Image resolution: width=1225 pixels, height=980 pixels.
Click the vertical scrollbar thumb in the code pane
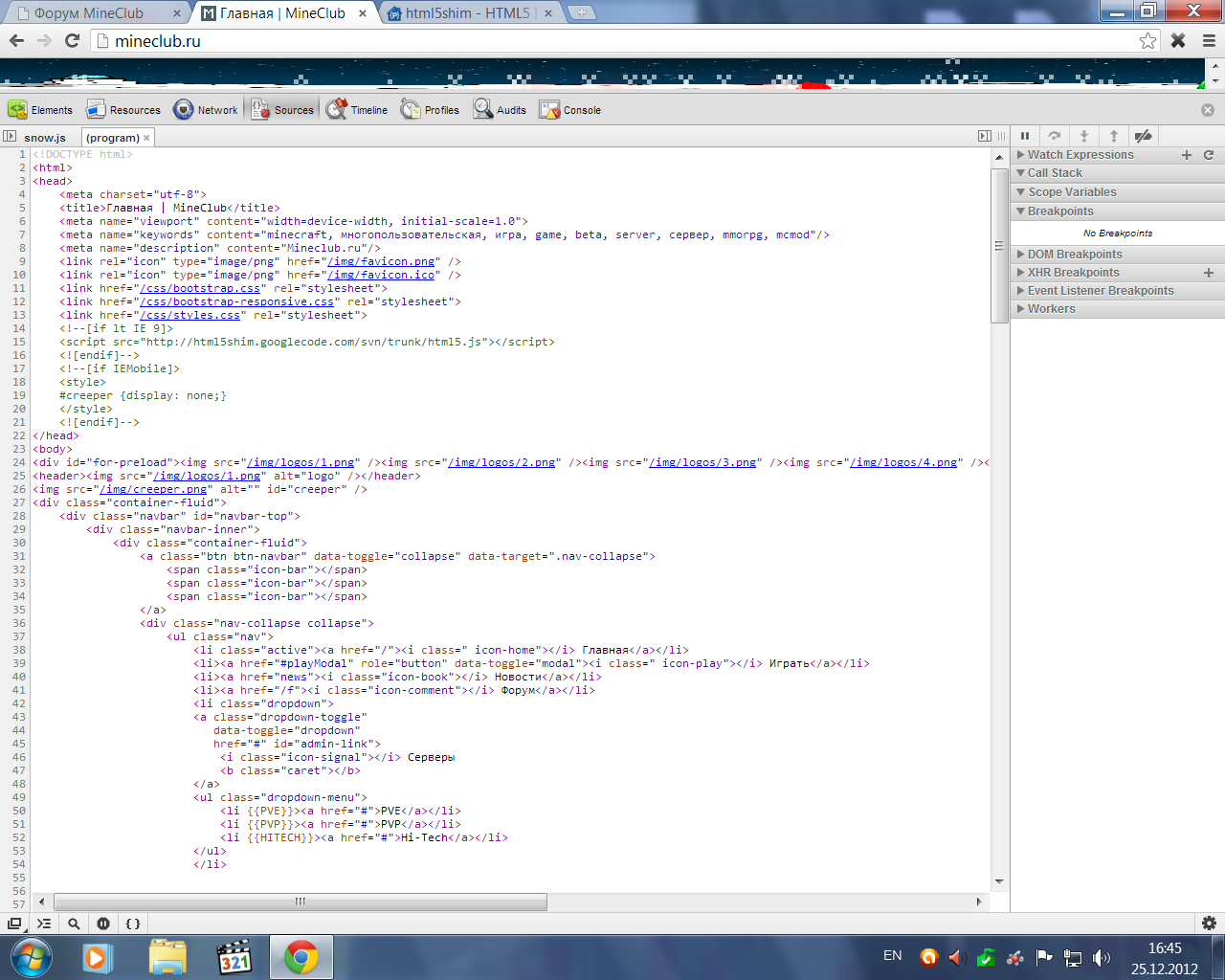coord(1000,245)
